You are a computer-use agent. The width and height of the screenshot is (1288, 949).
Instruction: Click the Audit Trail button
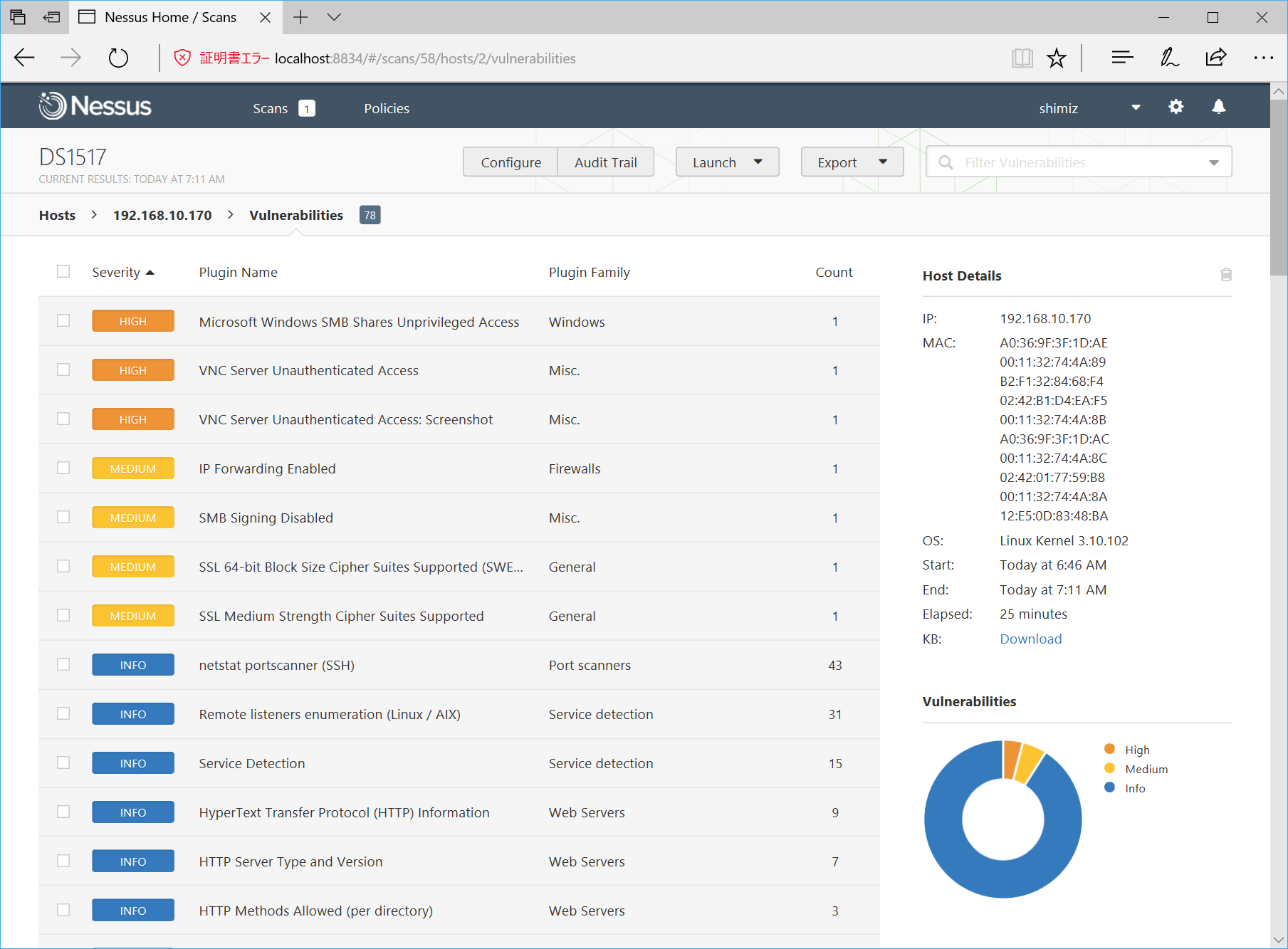pos(605,162)
